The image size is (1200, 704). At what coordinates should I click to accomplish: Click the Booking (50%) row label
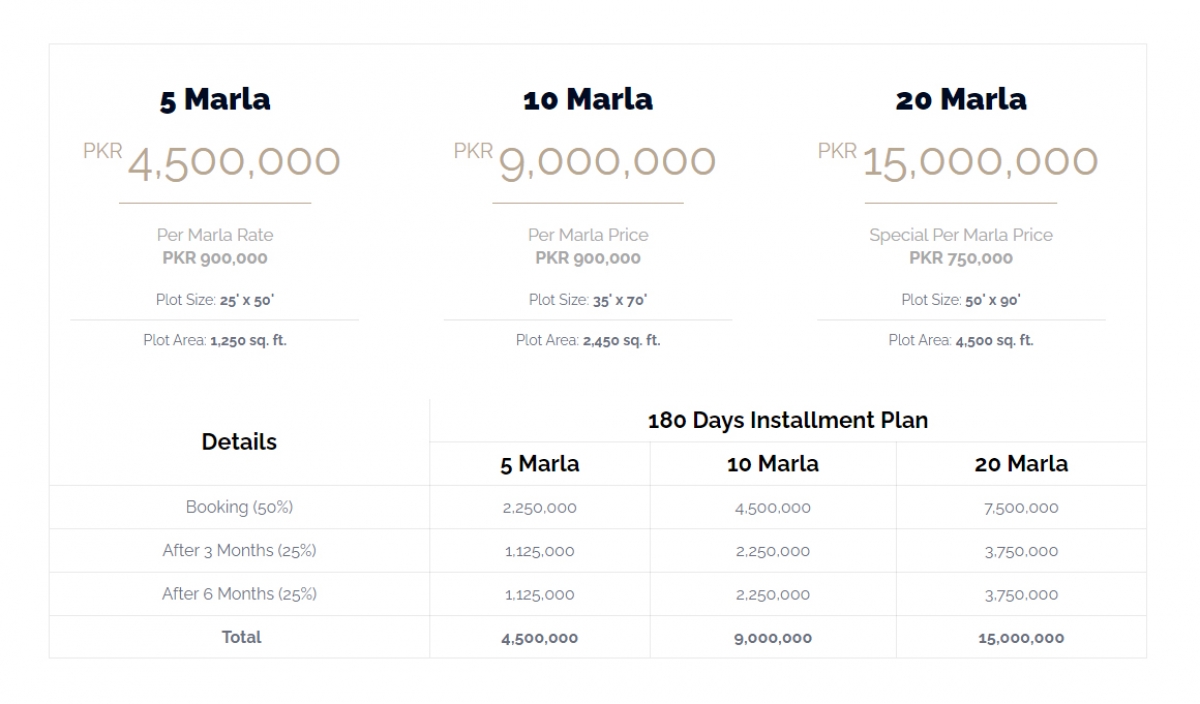point(239,507)
